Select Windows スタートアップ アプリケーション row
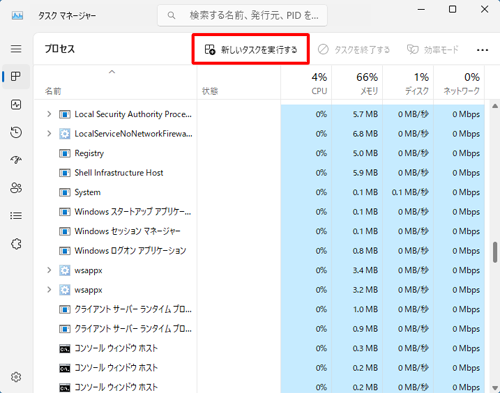Viewport: 500px width, 393px height. pyautogui.click(x=259, y=212)
